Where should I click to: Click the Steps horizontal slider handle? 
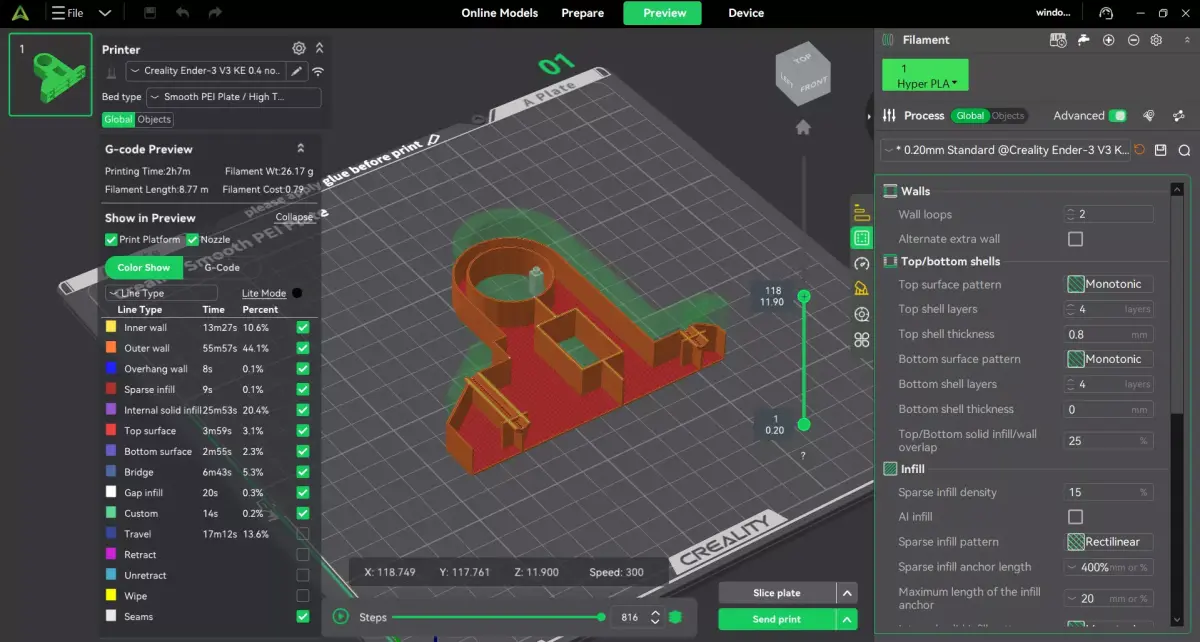(x=601, y=617)
